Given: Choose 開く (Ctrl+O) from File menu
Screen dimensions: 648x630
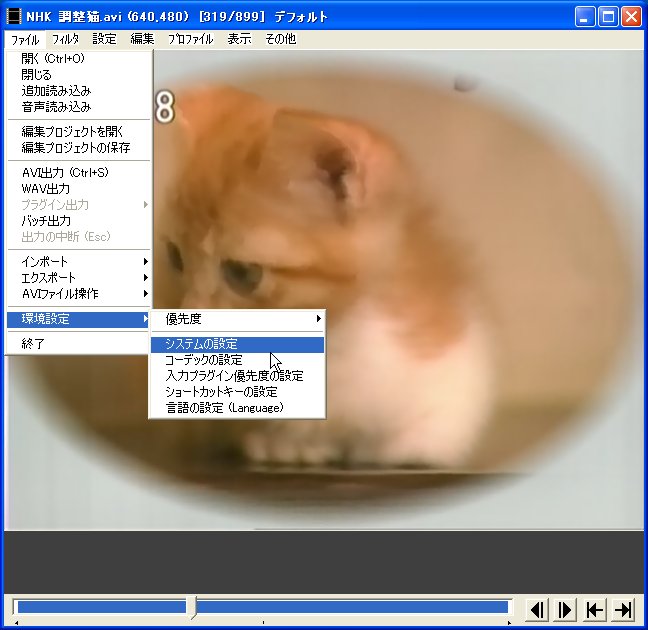Looking at the screenshot, I should coord(79,59).
